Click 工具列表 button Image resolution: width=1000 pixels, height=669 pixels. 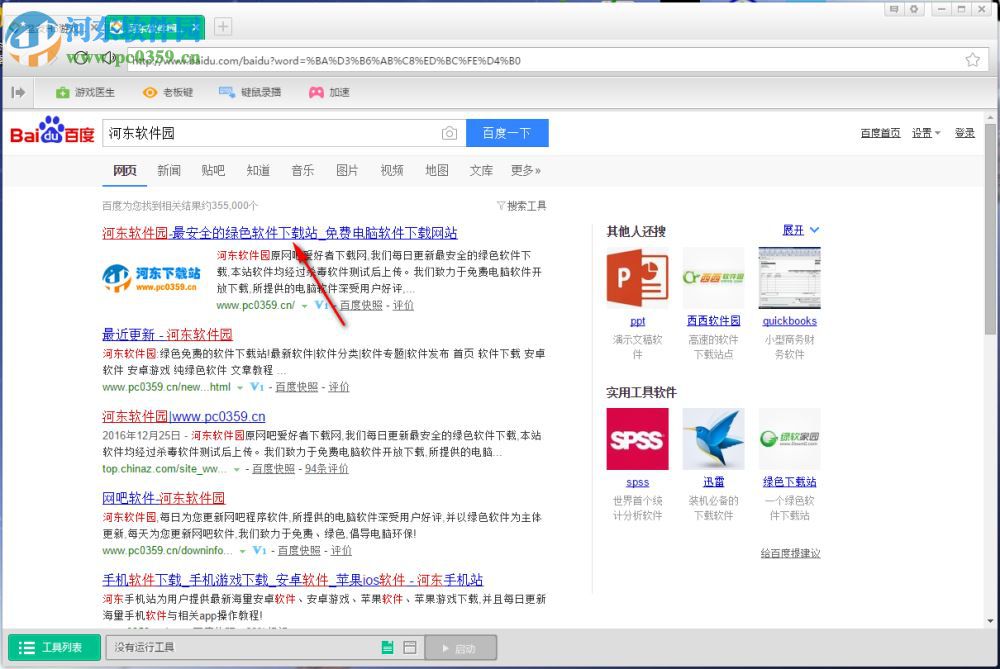coord(54,647)
